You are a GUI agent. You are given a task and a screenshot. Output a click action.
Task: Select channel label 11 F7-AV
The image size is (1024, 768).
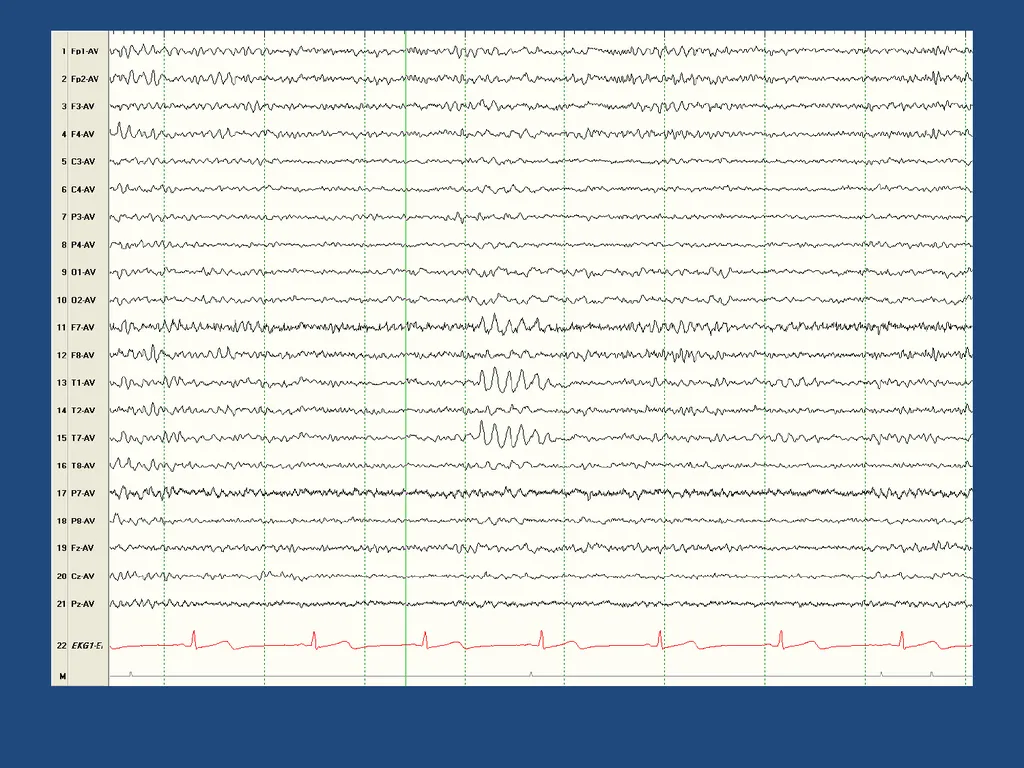(75, 328)
